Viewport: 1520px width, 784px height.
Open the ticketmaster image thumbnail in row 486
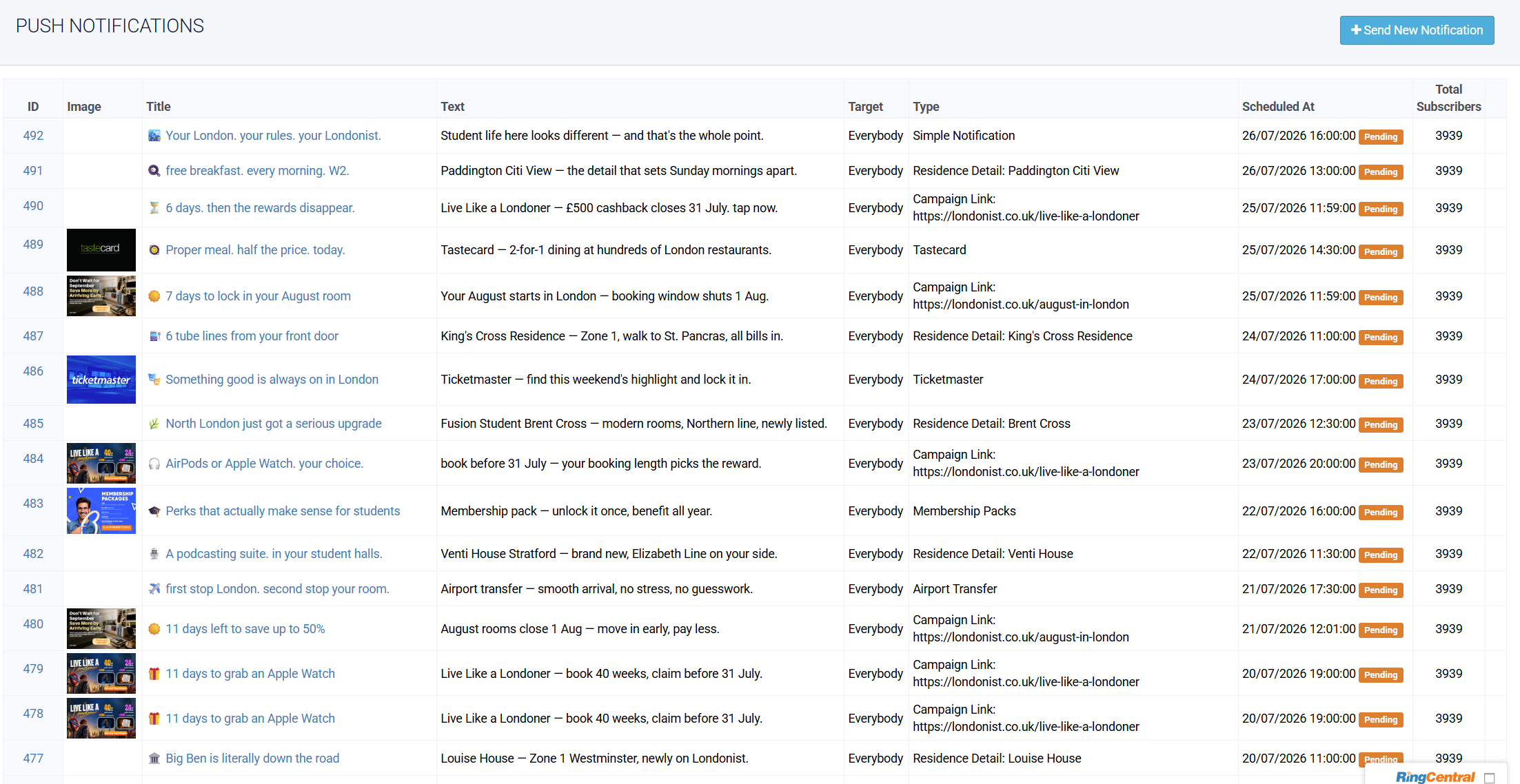pos(101,380)
